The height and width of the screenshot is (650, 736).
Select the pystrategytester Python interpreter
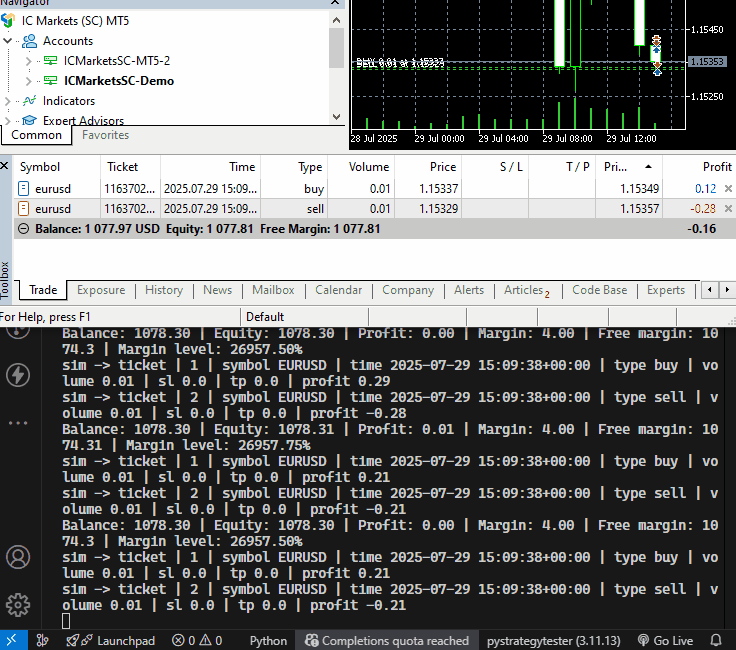point(553,641)
